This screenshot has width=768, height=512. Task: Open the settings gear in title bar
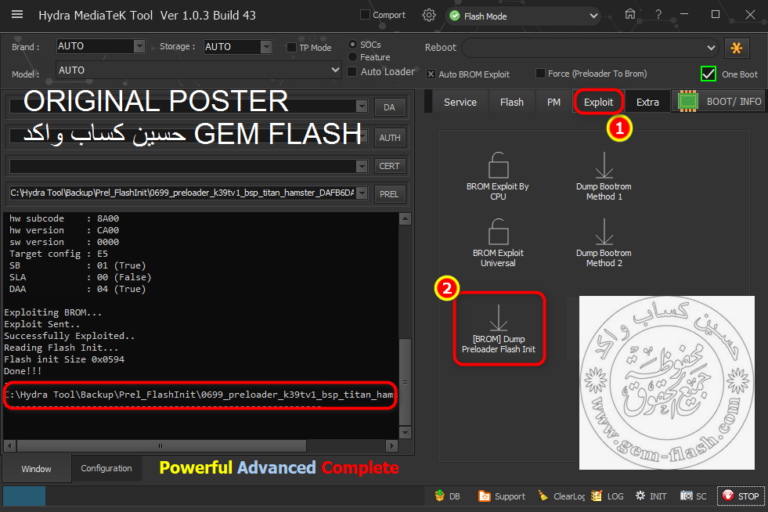[x=429, y=15]
